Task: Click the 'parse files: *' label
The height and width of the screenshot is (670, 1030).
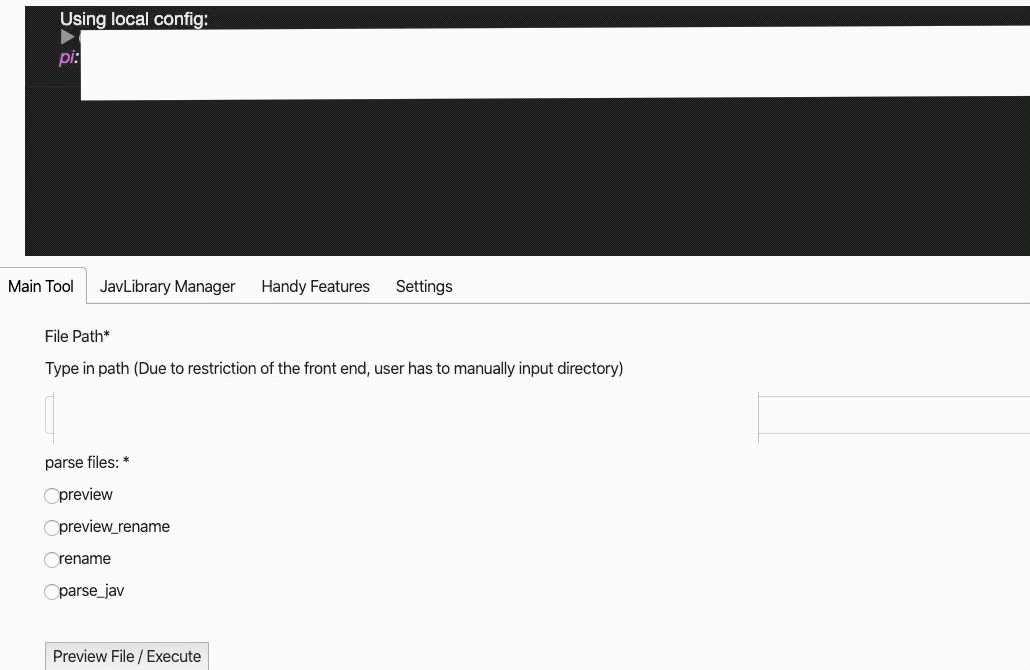Action: (x=87, y=462)
